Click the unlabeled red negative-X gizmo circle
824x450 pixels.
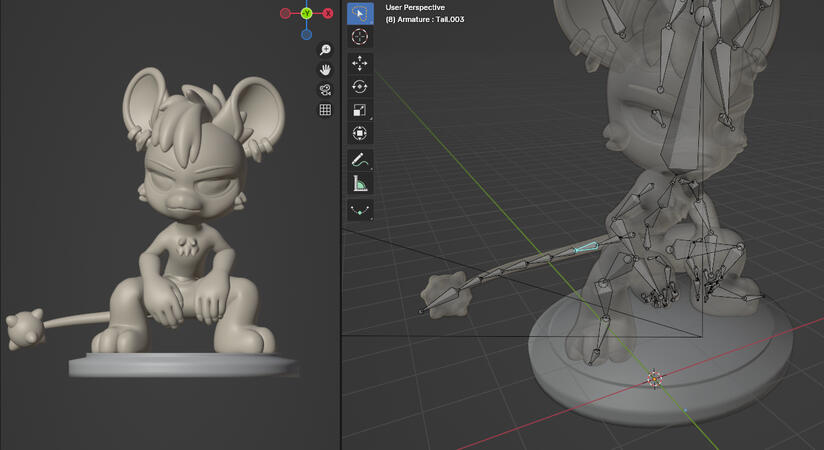pyautogui.click(x=285, y=13)
